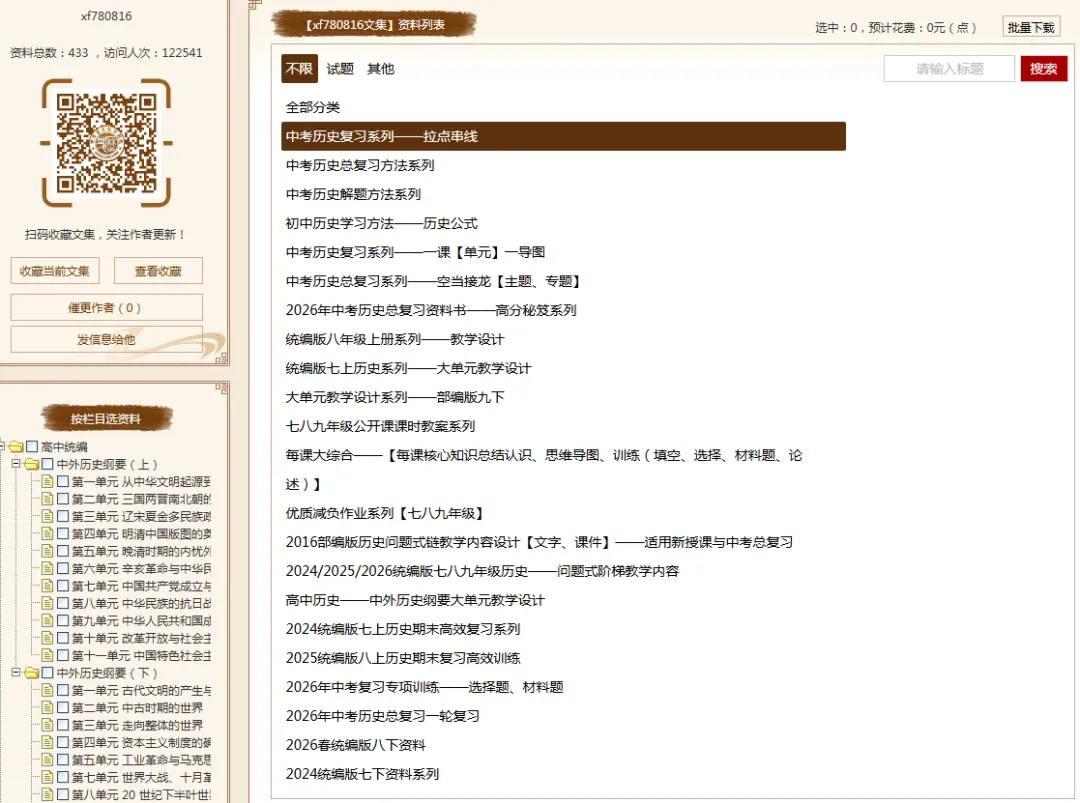Open 2026春统编版八下资料

click(355, 745)
